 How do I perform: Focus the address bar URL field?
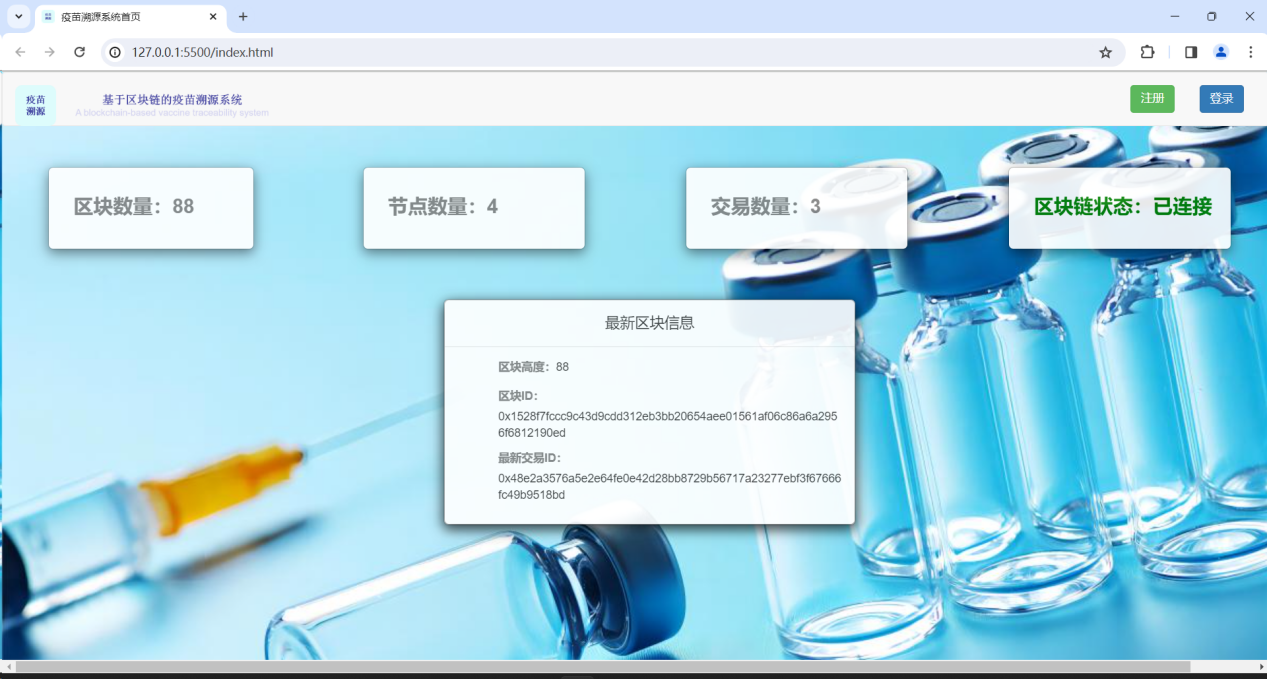610,52
